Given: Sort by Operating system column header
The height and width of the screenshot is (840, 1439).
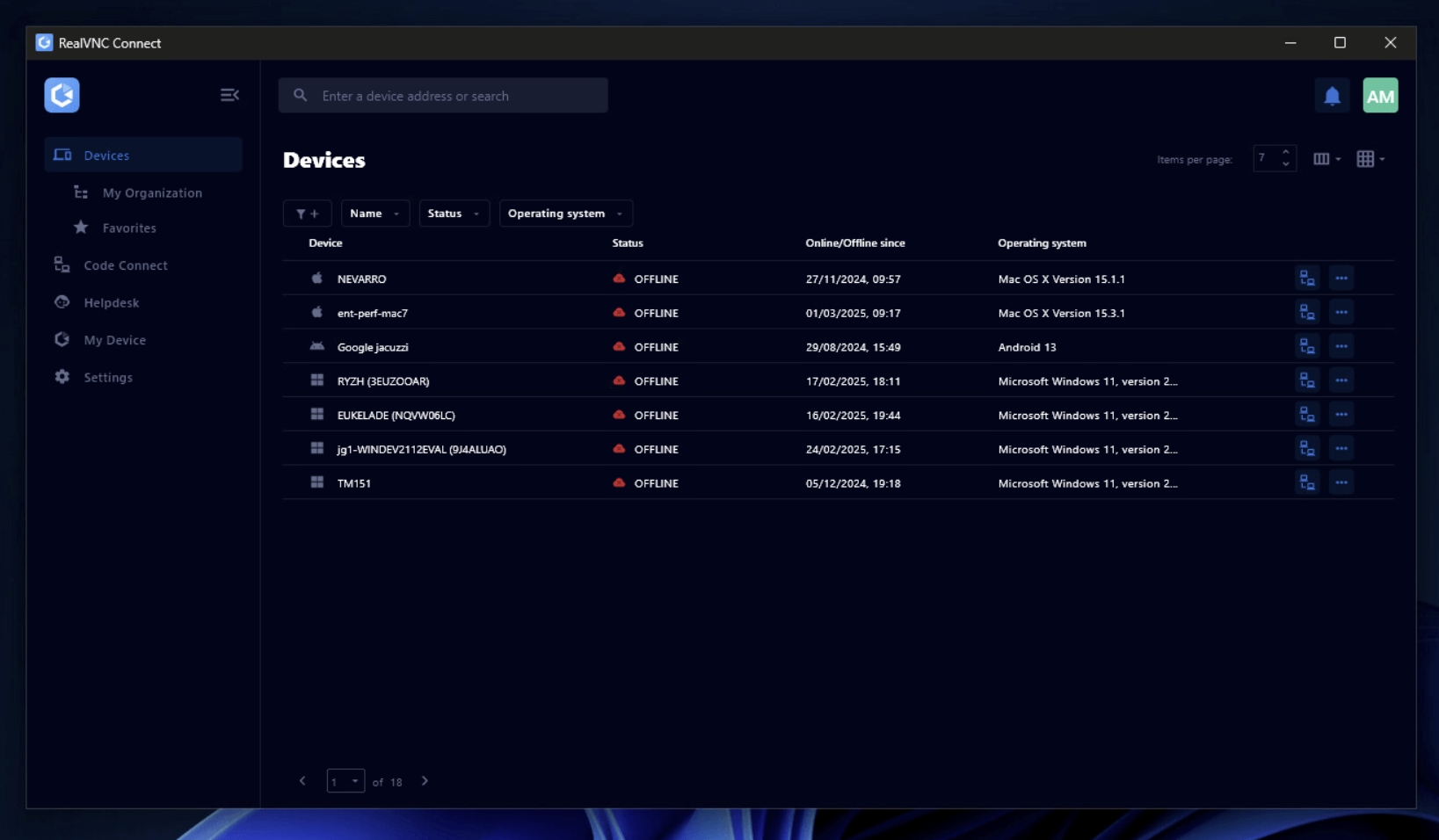Looking at the screenshot, I should pyautogui.click(x=1042, y=243).
